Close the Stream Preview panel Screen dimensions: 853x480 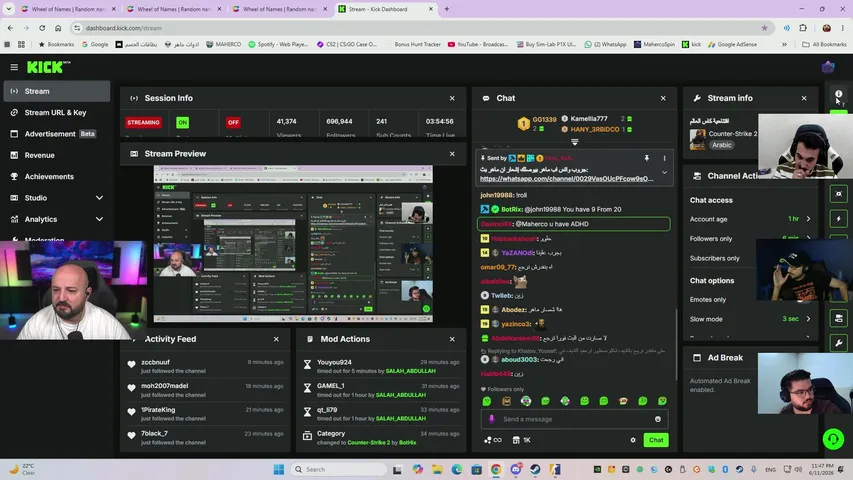[x=452, y=154]
